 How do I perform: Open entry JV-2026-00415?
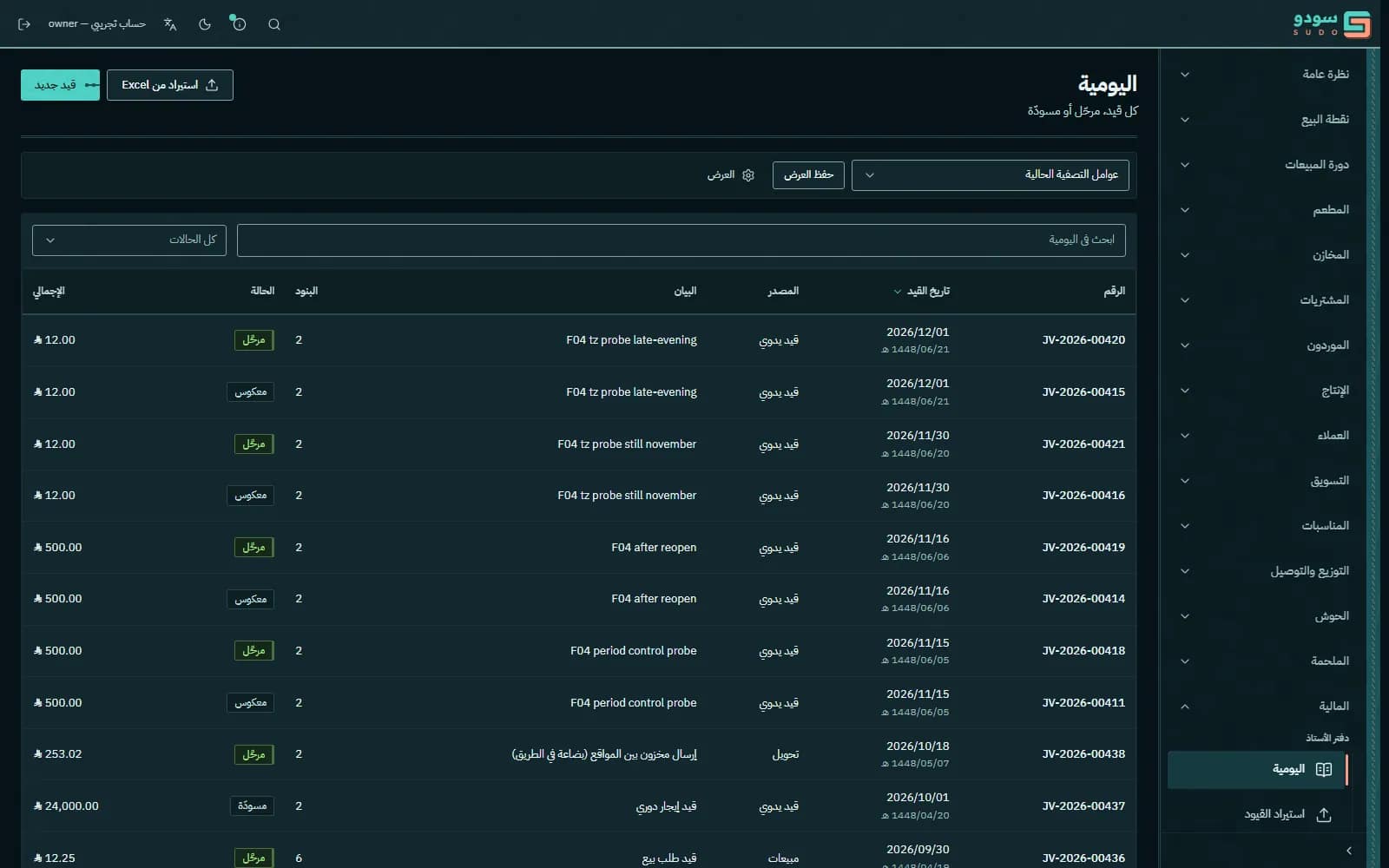[x=1083, y=392]
